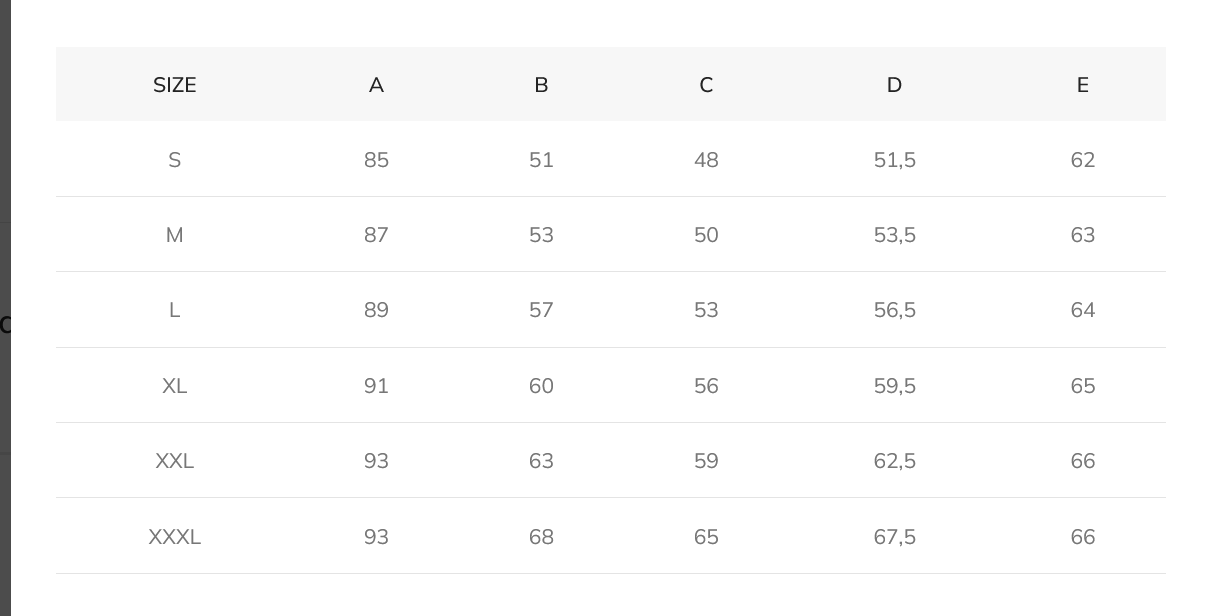Select the XXXL size row label

pyautogui.click(x=174, y=537)
